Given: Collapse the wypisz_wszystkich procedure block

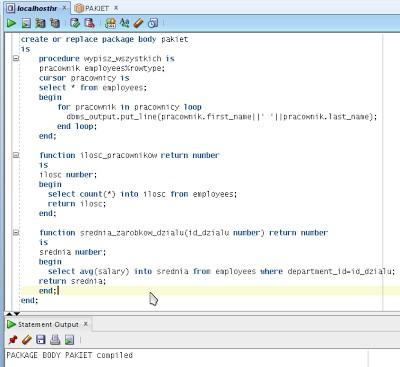Looking at the screenshot, I should 16,58.
